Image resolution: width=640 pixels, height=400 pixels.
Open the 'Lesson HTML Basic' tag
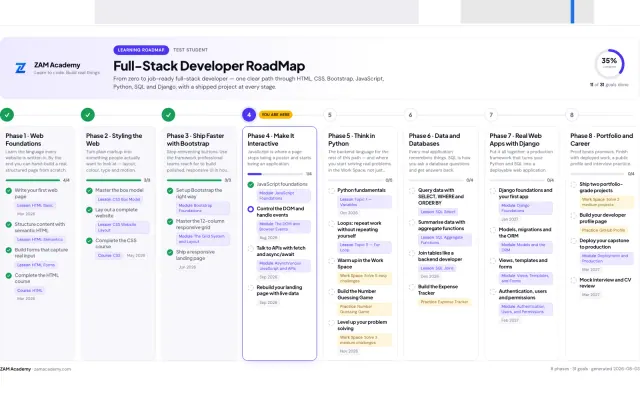pos(35,206)
